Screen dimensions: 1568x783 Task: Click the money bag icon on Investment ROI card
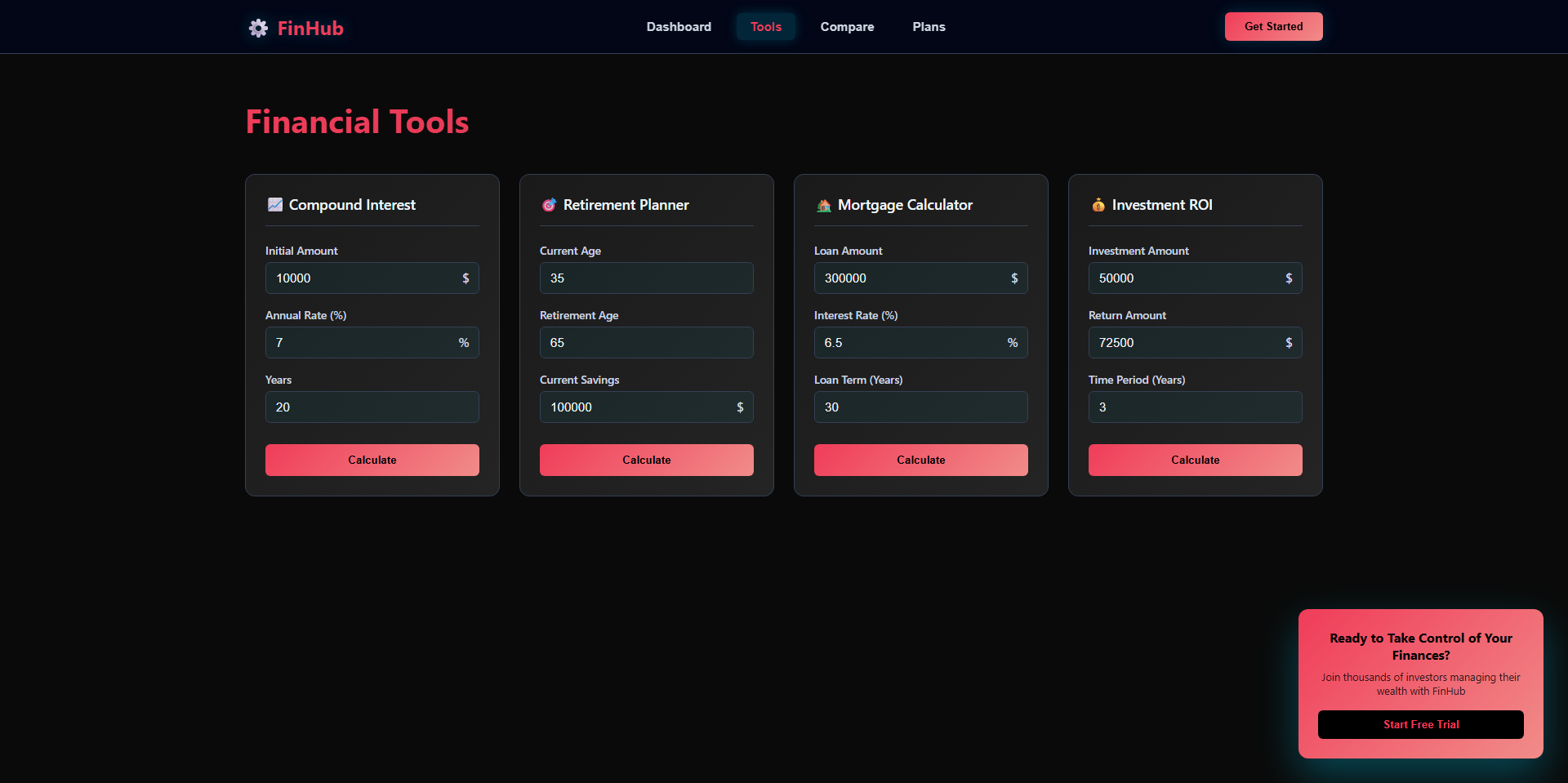1098,204
